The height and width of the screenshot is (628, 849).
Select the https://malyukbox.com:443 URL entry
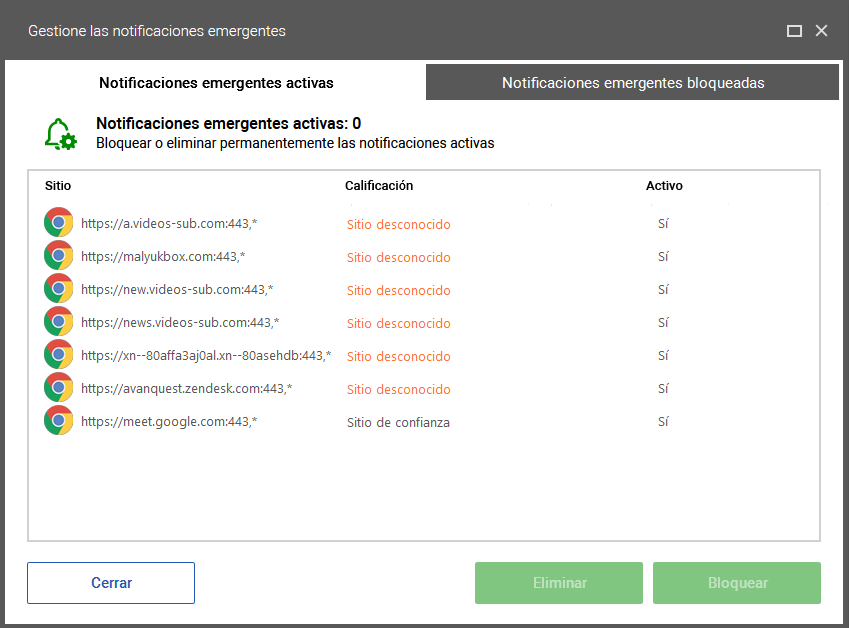click(x=163, y=256)
